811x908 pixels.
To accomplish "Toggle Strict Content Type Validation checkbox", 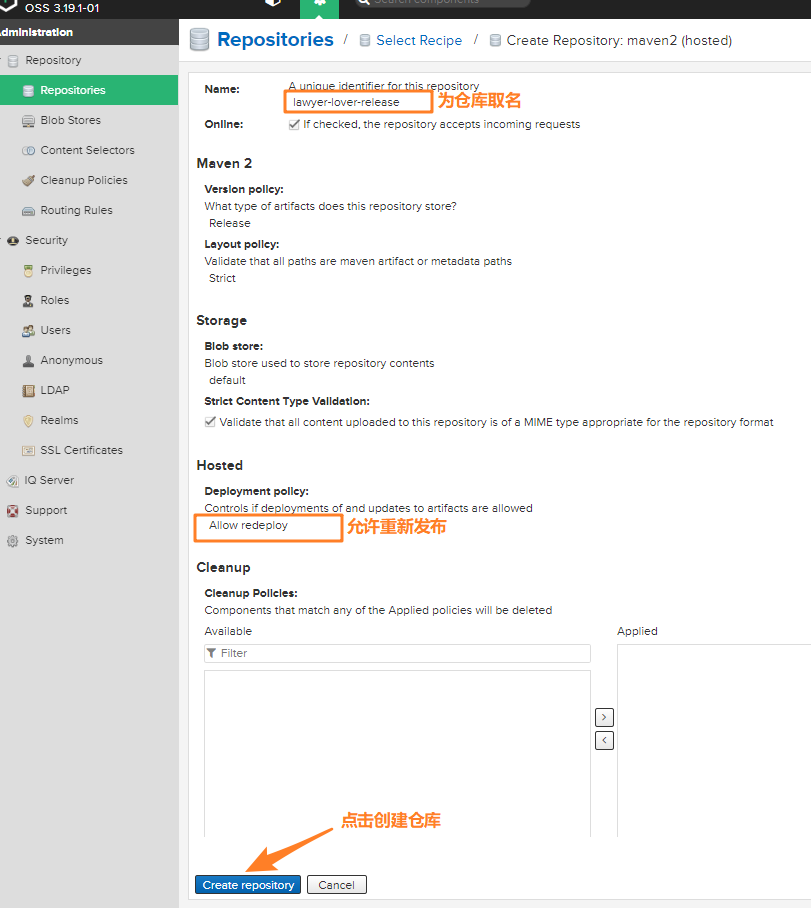I will [210, 422].
